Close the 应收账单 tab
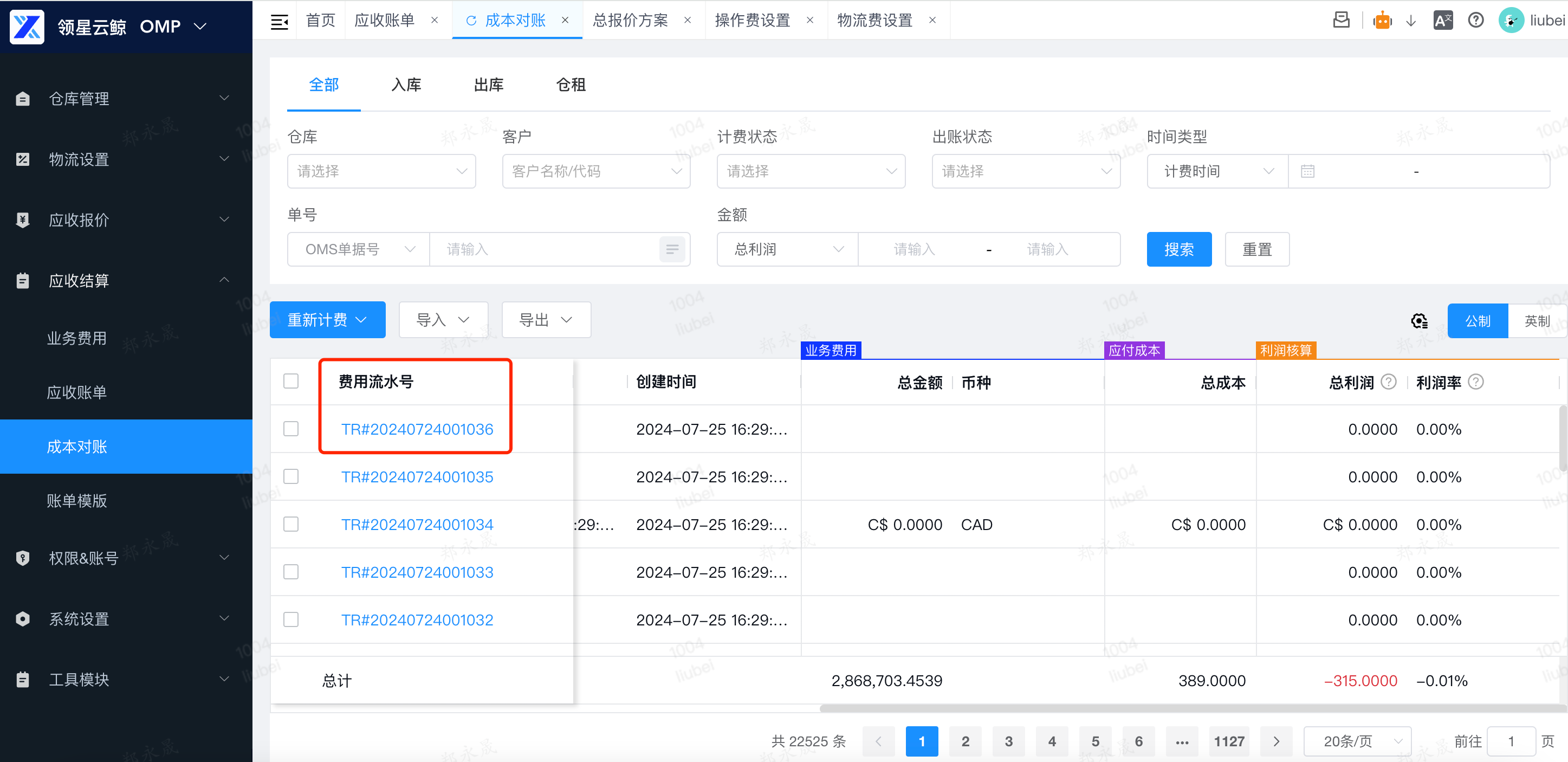Screen dimensions: 1568x762 (435, 20)
